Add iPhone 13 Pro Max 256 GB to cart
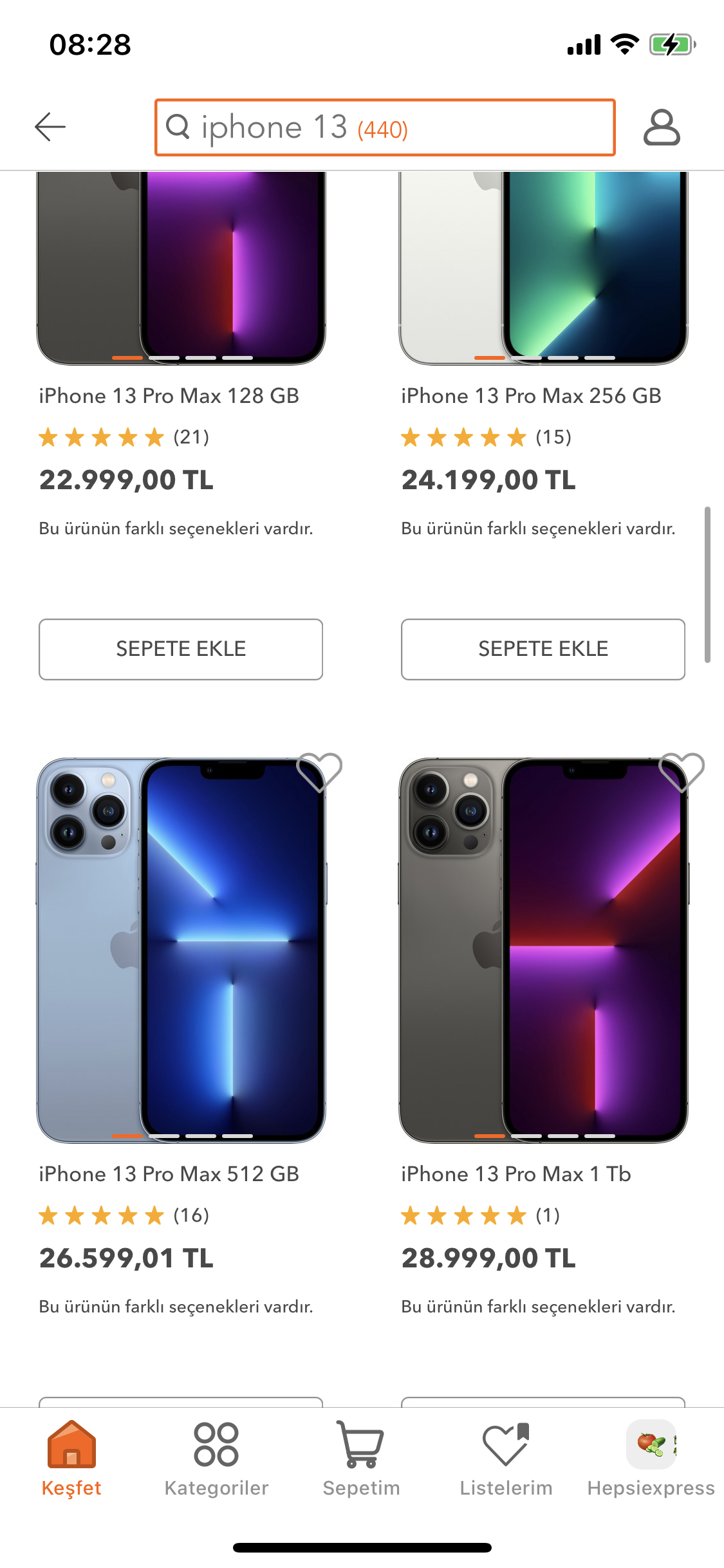 click(543, 649)
